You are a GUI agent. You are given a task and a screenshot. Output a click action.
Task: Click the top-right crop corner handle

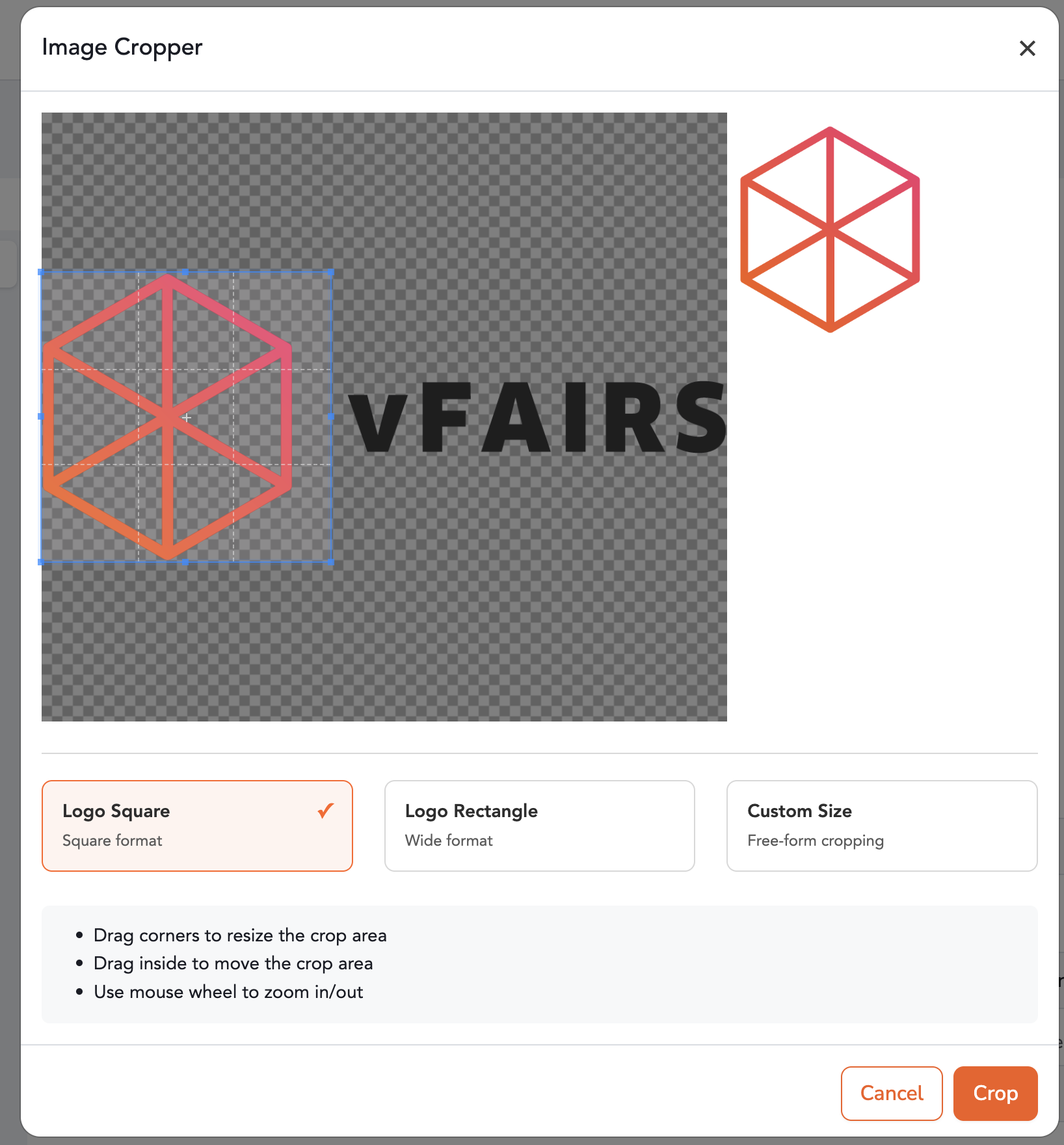tap(331, 273)
